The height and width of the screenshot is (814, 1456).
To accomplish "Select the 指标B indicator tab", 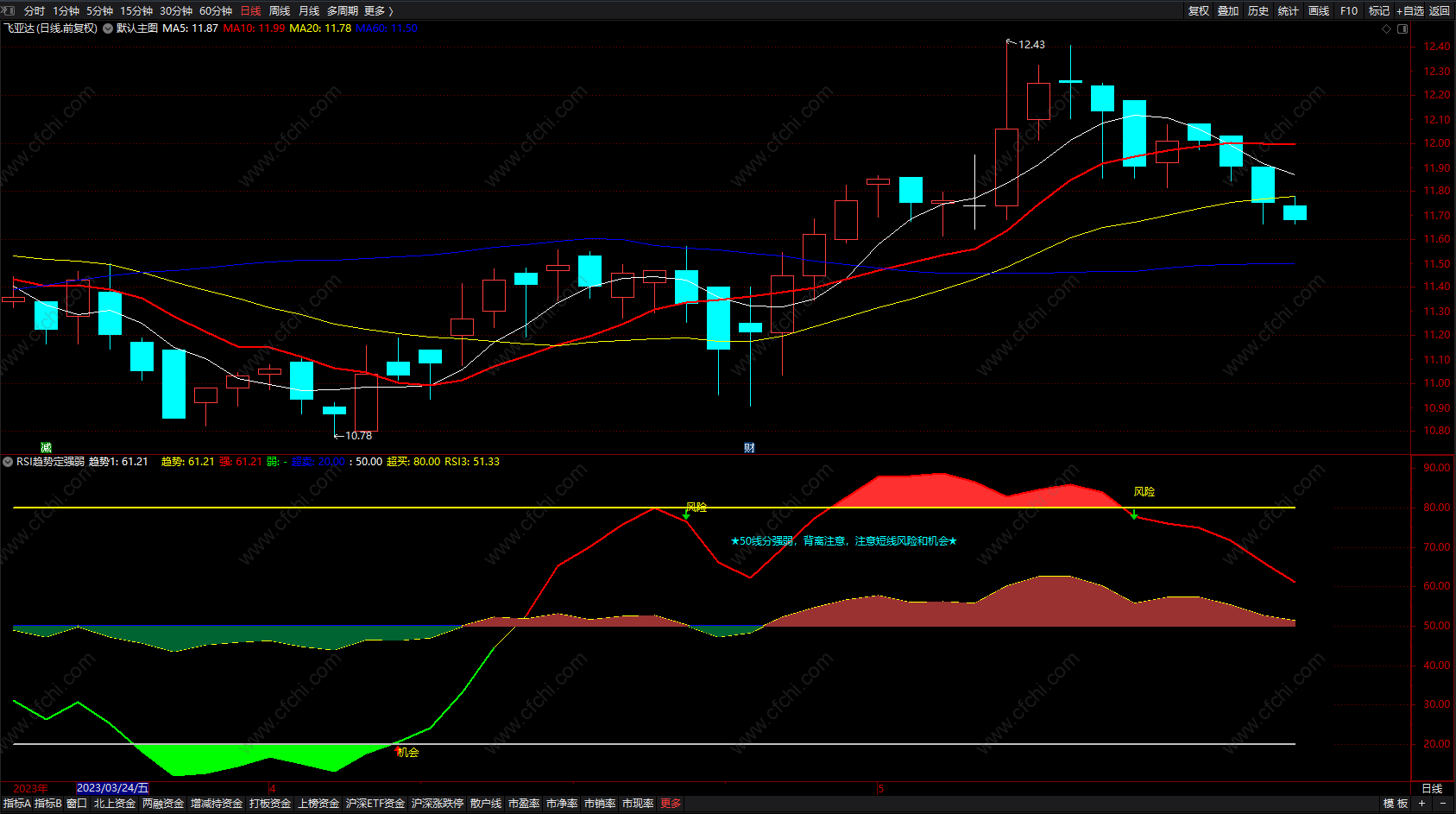I will point(48,804).
